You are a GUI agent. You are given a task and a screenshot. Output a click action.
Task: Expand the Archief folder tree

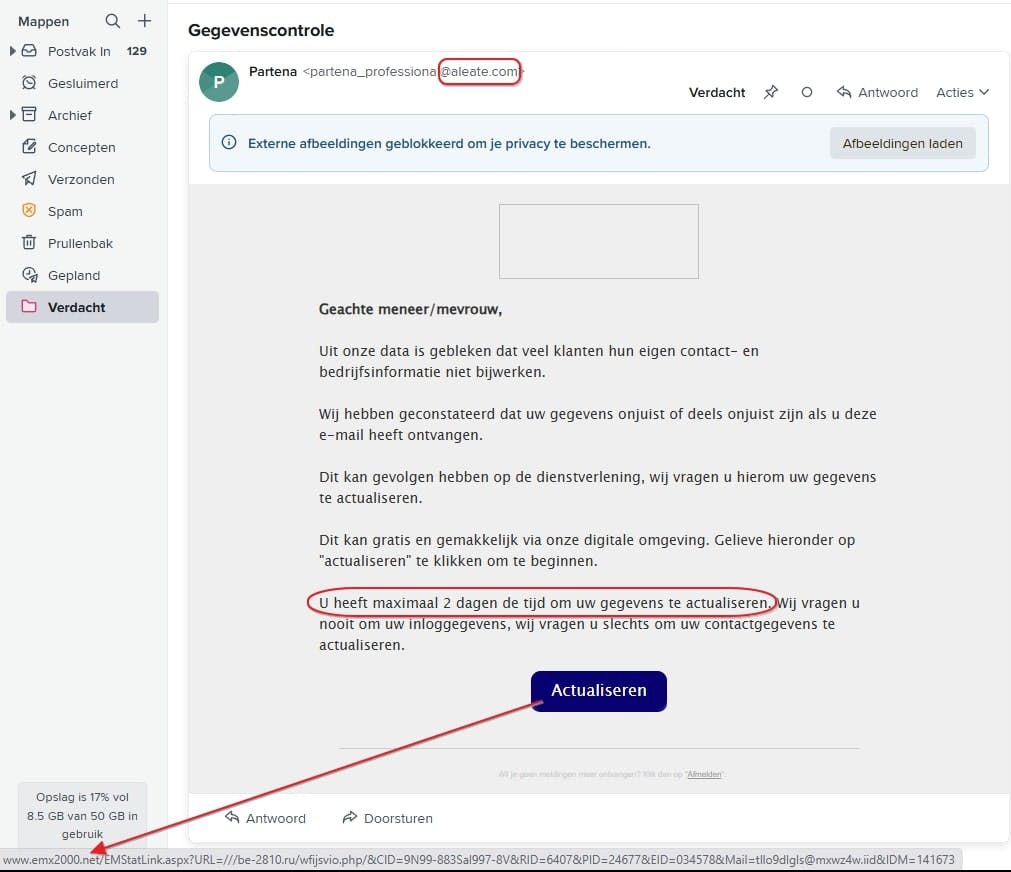pos(11,115)
